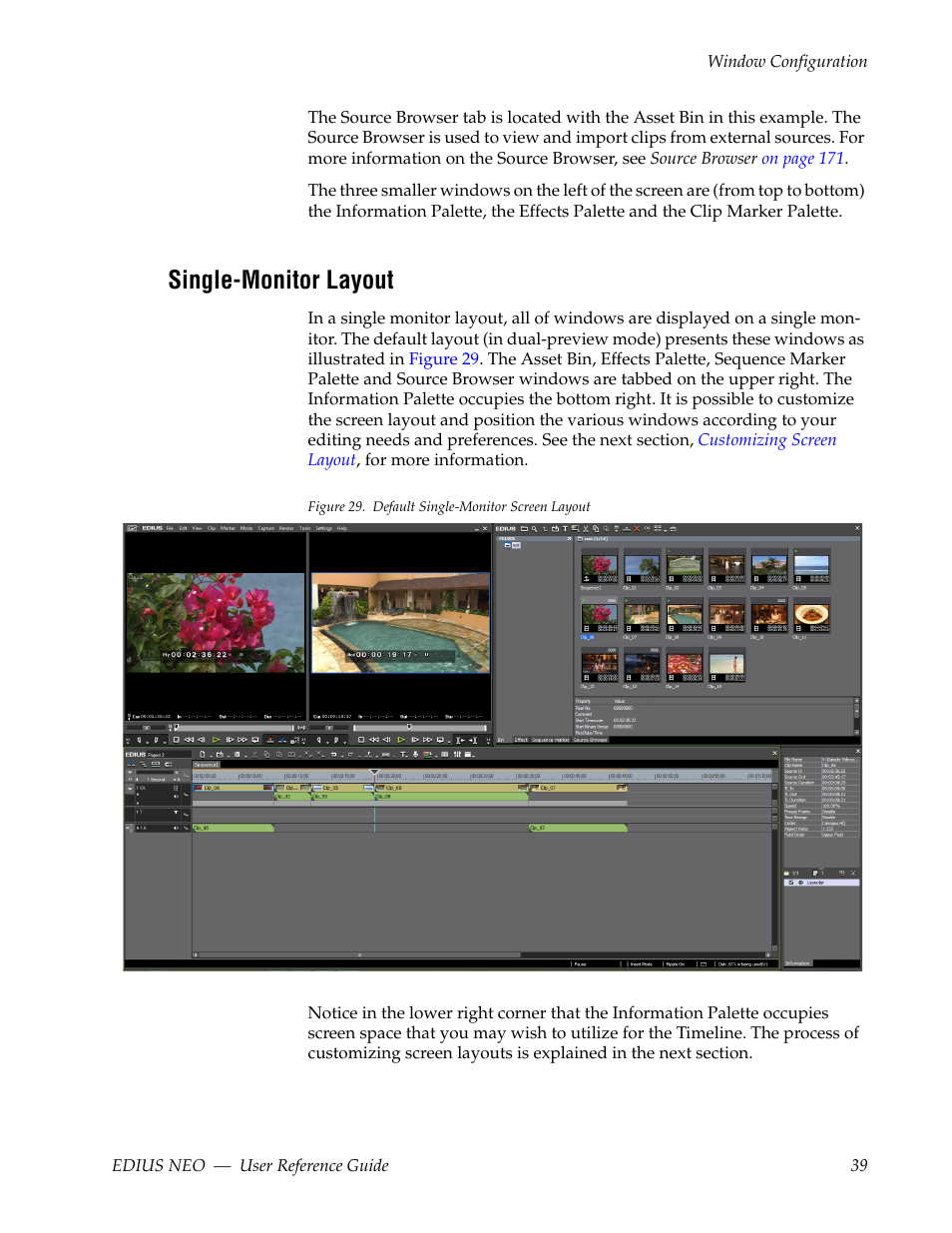Play the timeline in the right Recorder monitor
Viewport: 952px width, 1233px height.
click(x=401, y=740)
